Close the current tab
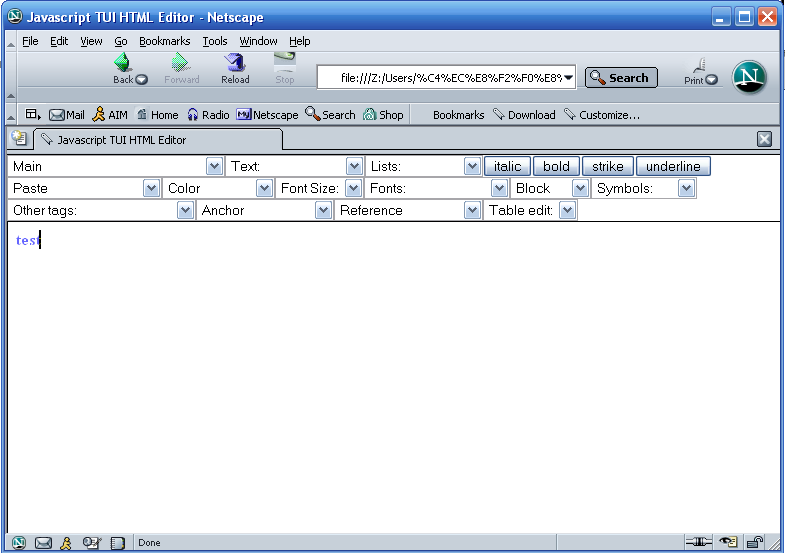 (x=764, y=139)
